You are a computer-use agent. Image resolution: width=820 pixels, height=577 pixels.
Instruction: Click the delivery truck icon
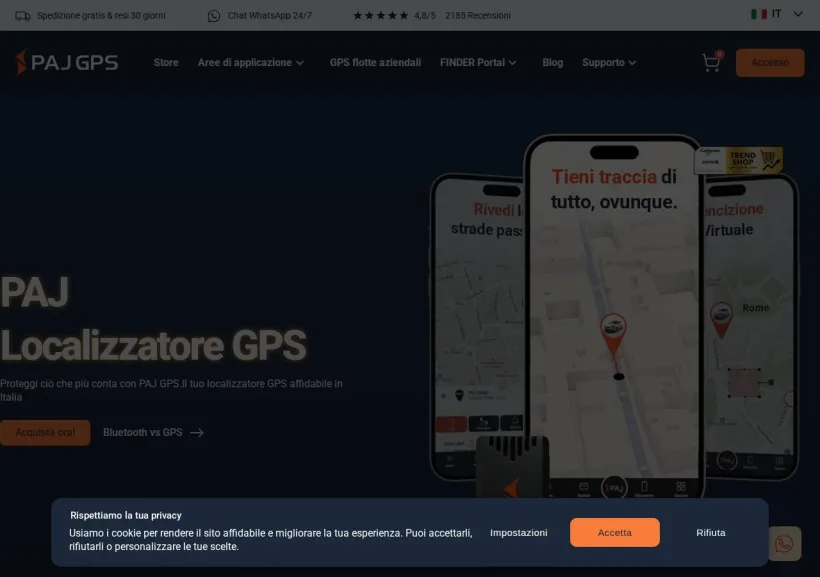tap(22, 16)
